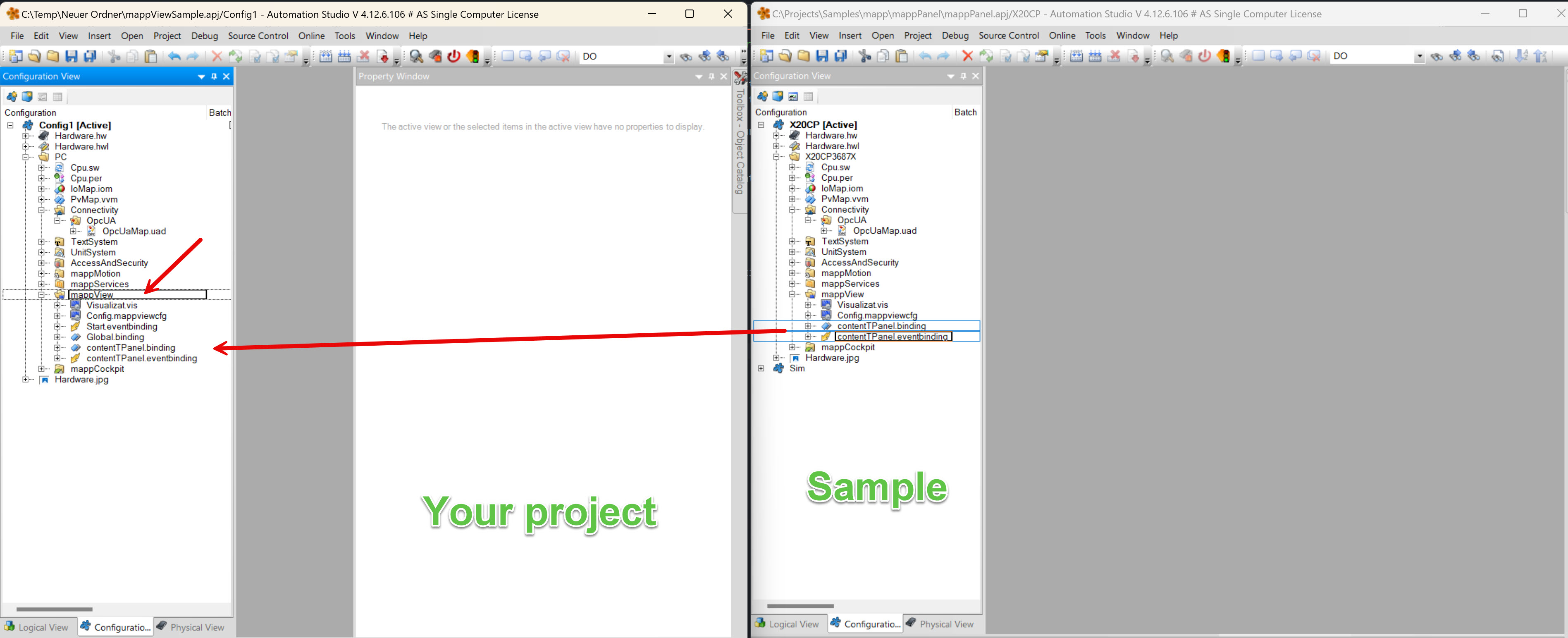Toggle pin on right Configuration View panel
The width and height of the screenshot is (1568, 638).
pos(964,76)
